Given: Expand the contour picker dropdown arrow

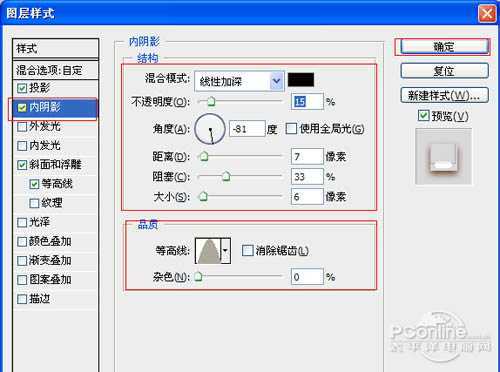Looking at the screenshot, I should [x=226, y=251].
